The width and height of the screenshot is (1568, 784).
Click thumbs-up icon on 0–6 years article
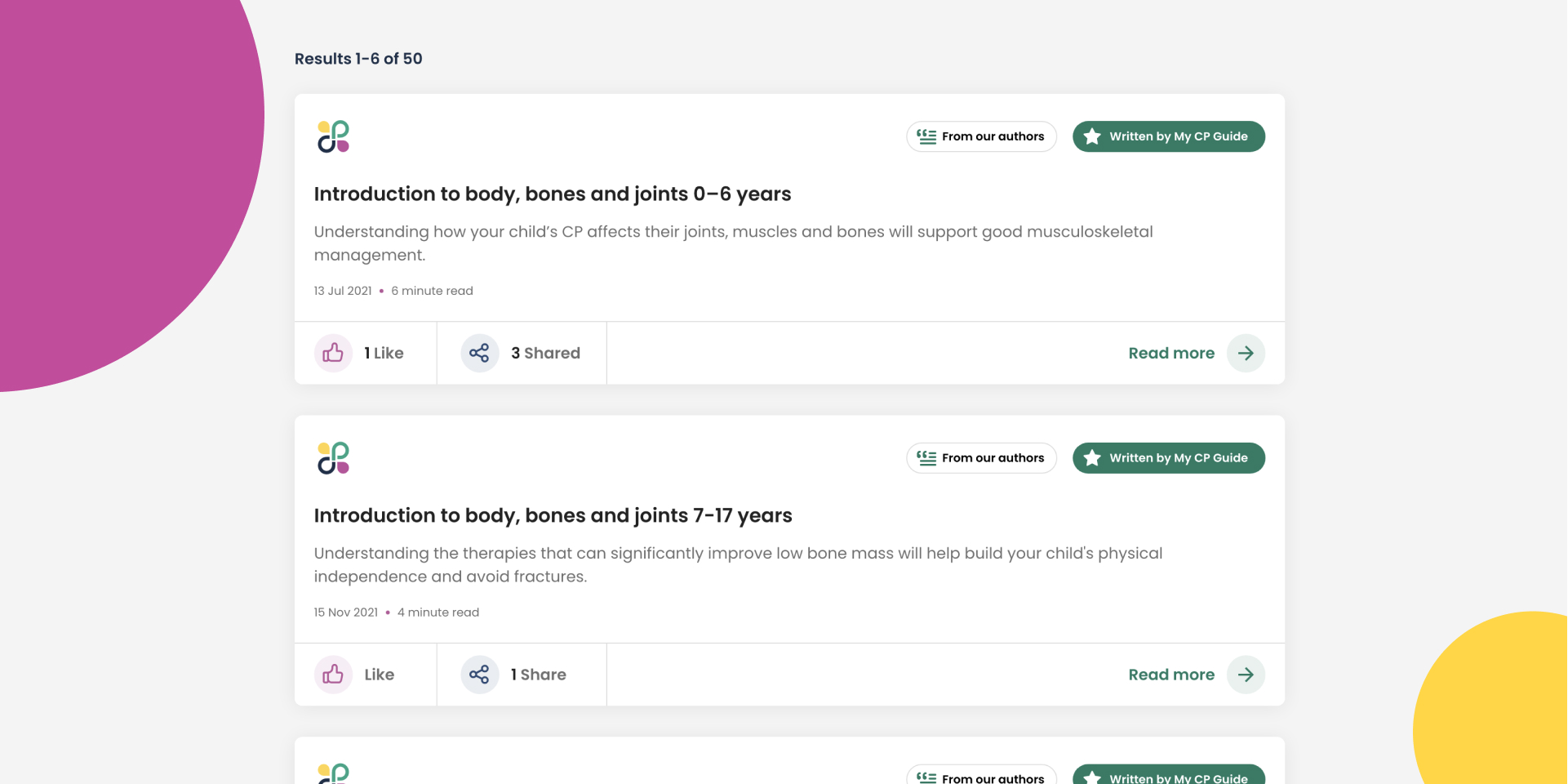click(333, 353)
